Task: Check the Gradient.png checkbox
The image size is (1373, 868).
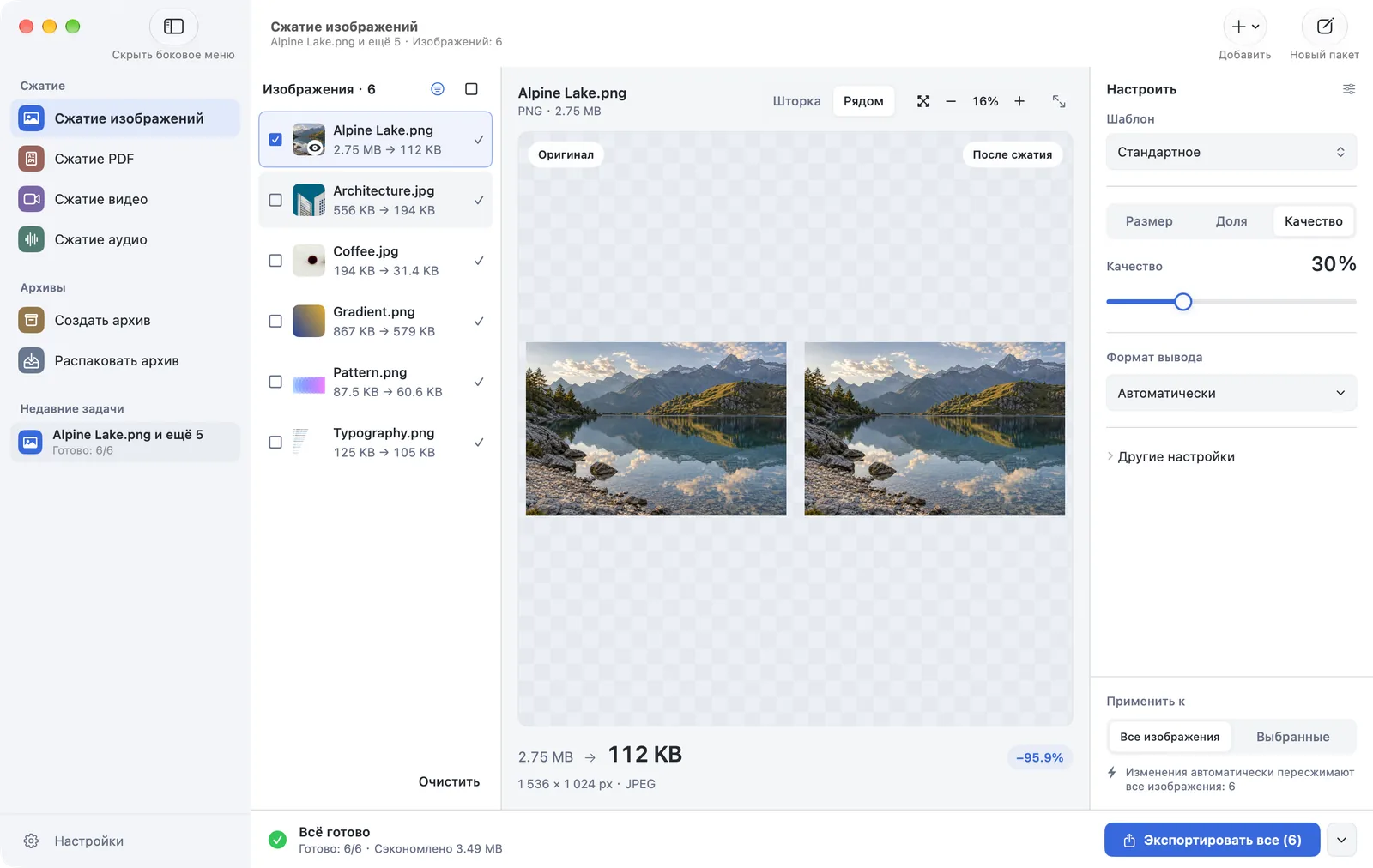Action: click(275, 321)
